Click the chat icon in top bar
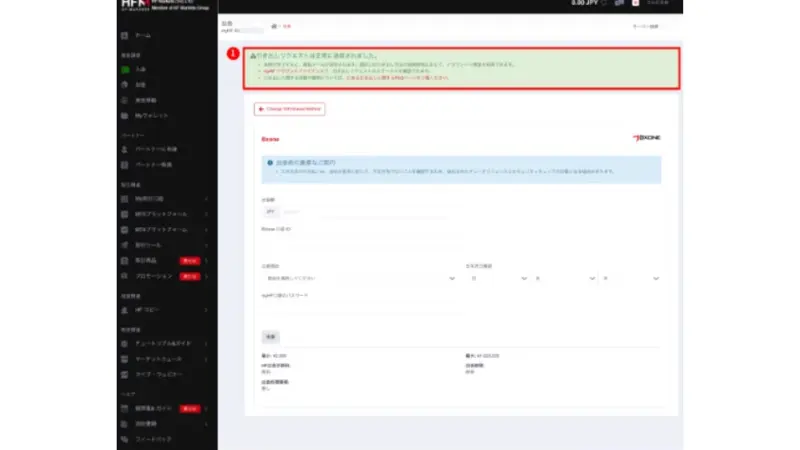Image resolution: width=800 pixels, height=450 pixels. click(619, 6)
